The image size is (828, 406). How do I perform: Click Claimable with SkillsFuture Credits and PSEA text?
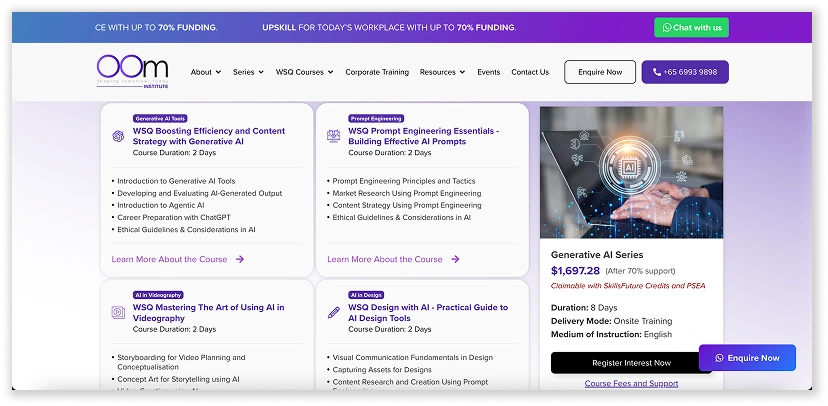coord(628,286)
